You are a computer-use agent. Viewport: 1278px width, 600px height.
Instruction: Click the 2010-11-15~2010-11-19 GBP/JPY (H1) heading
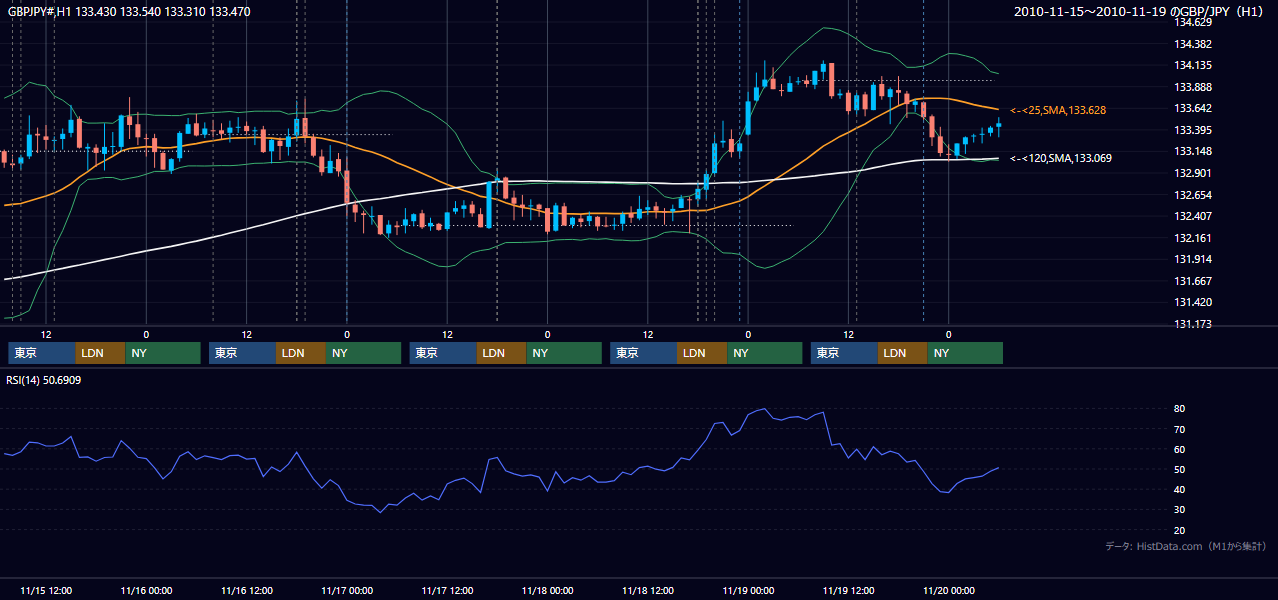(x=1141, y=12)
